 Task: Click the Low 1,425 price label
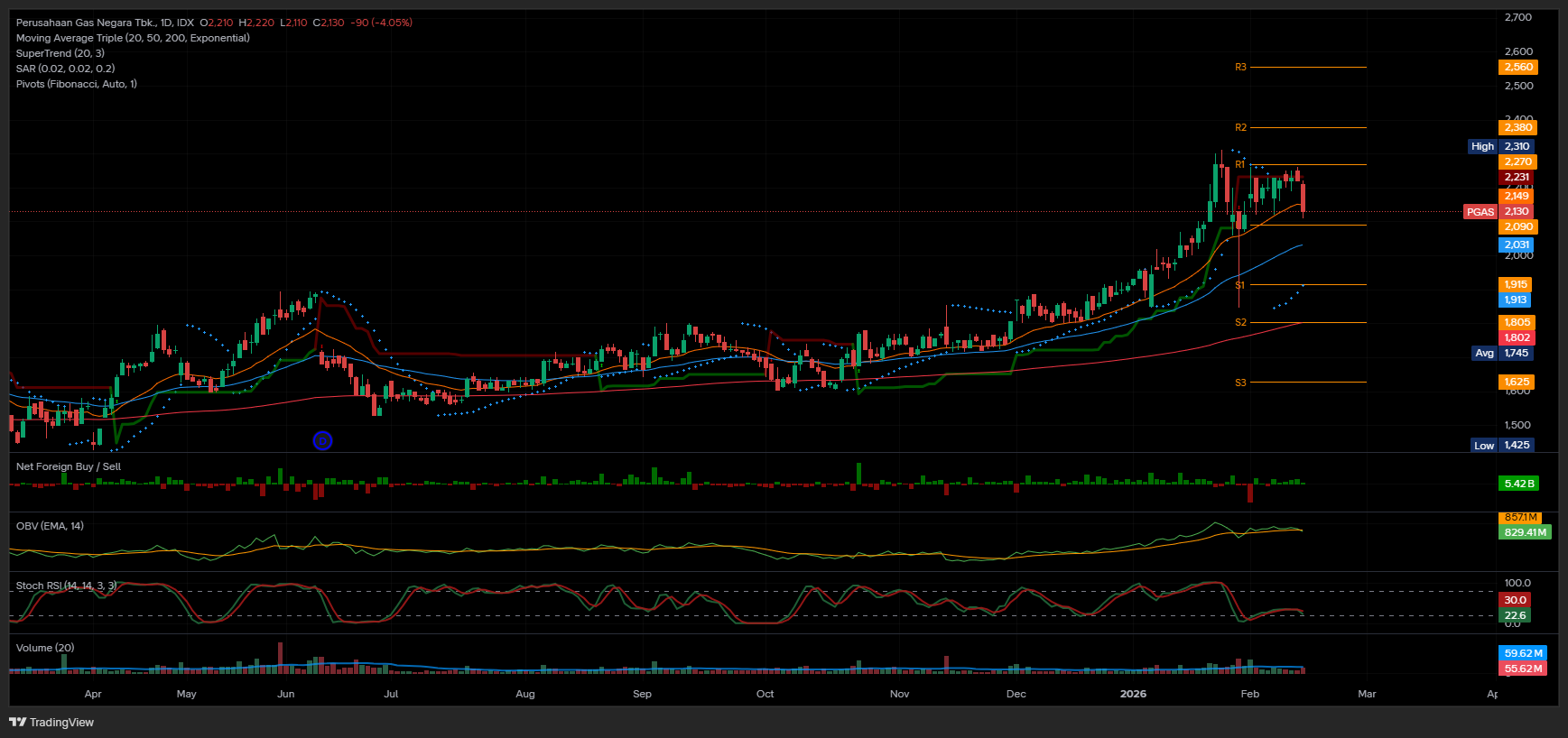[1502, 445]
